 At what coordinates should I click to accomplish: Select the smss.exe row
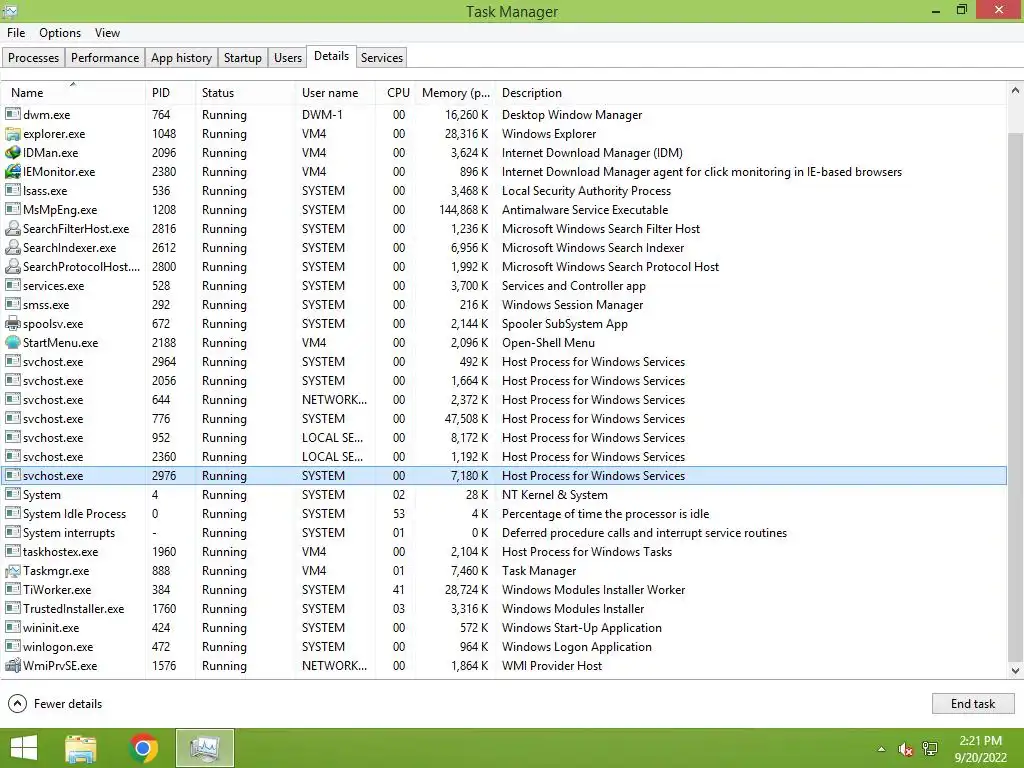click(x=504, y=304)
